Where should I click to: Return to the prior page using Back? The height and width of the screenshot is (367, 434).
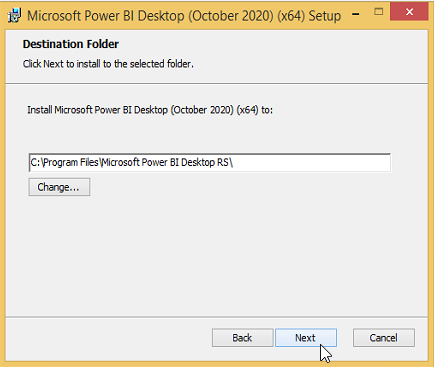[x=242, y=338]
